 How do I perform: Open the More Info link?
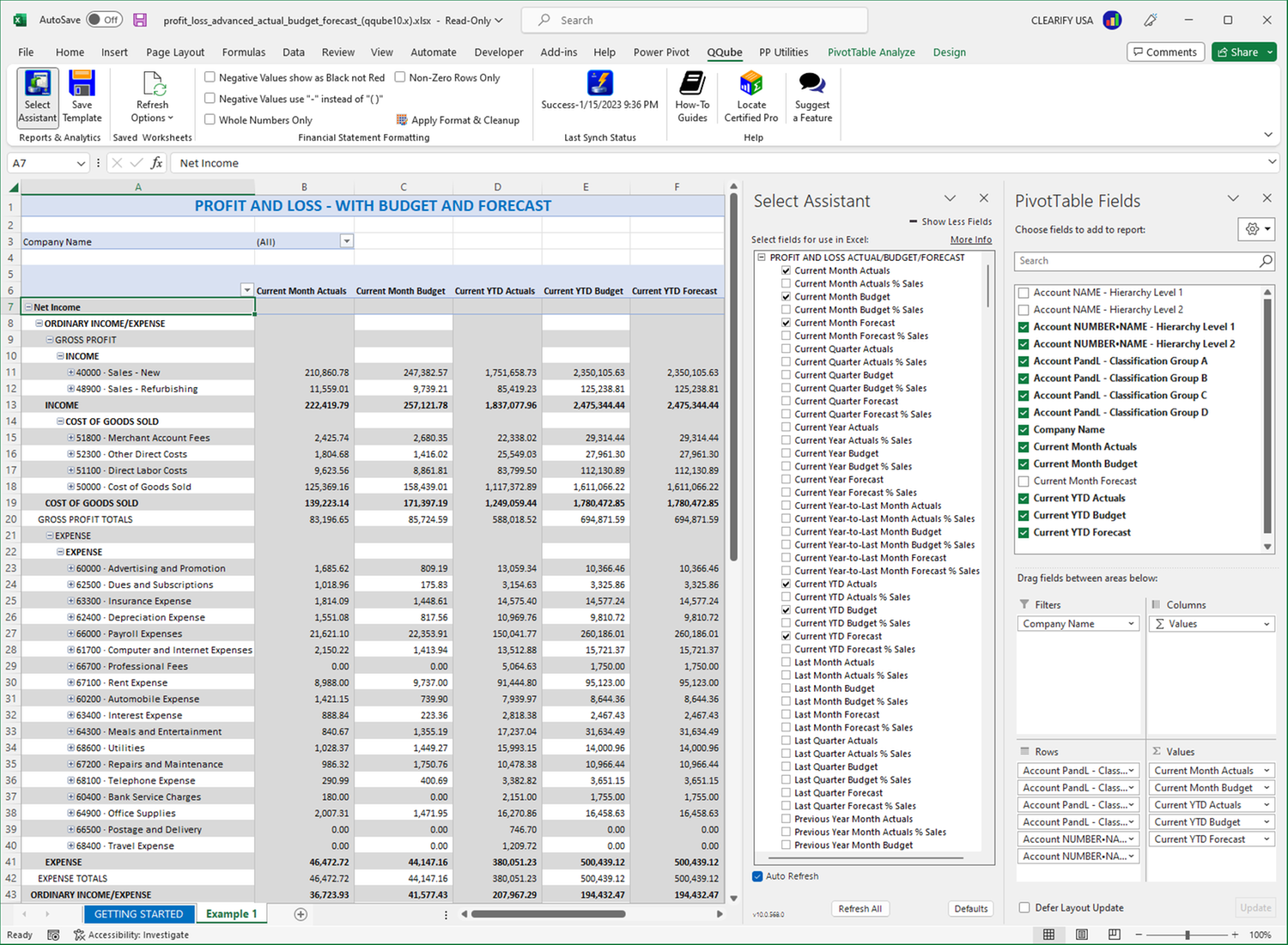(x=971, y=240)
